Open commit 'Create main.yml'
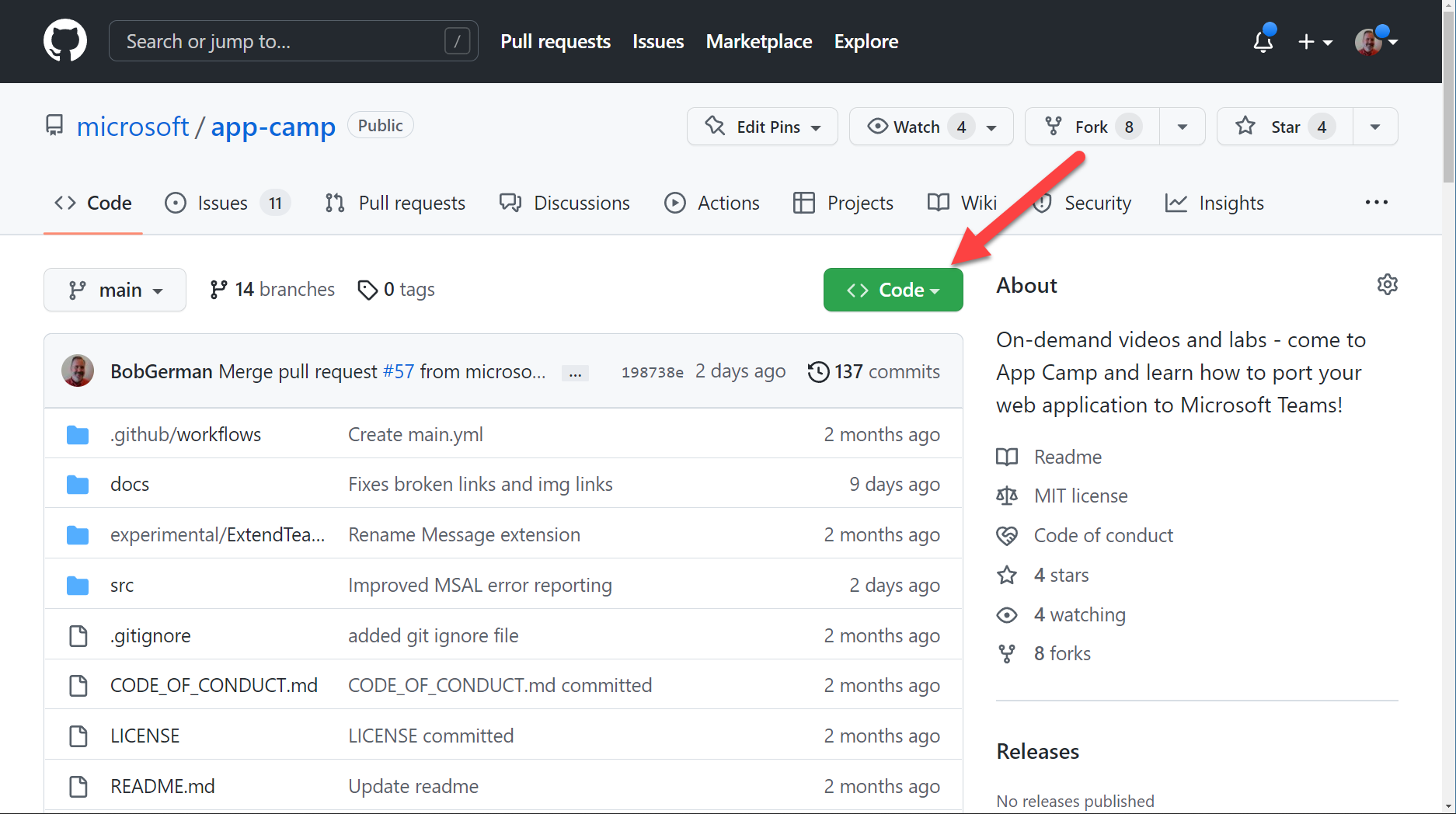The image size is (1456, 814). coord(416,434)
